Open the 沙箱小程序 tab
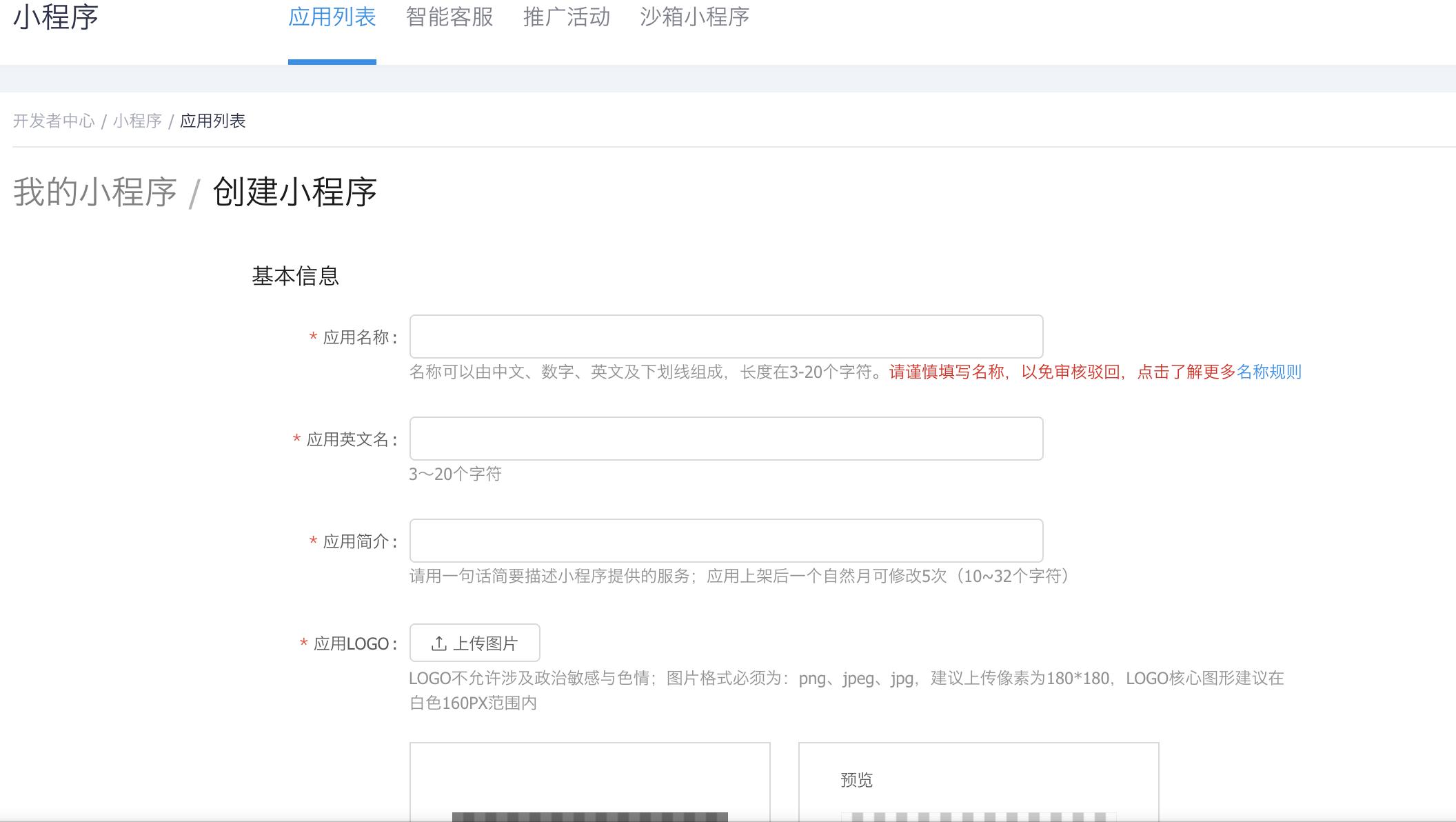 point(694,17)
